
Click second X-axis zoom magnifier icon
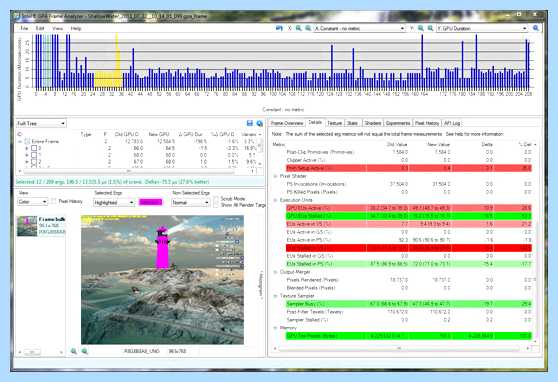tap(308, 28)
